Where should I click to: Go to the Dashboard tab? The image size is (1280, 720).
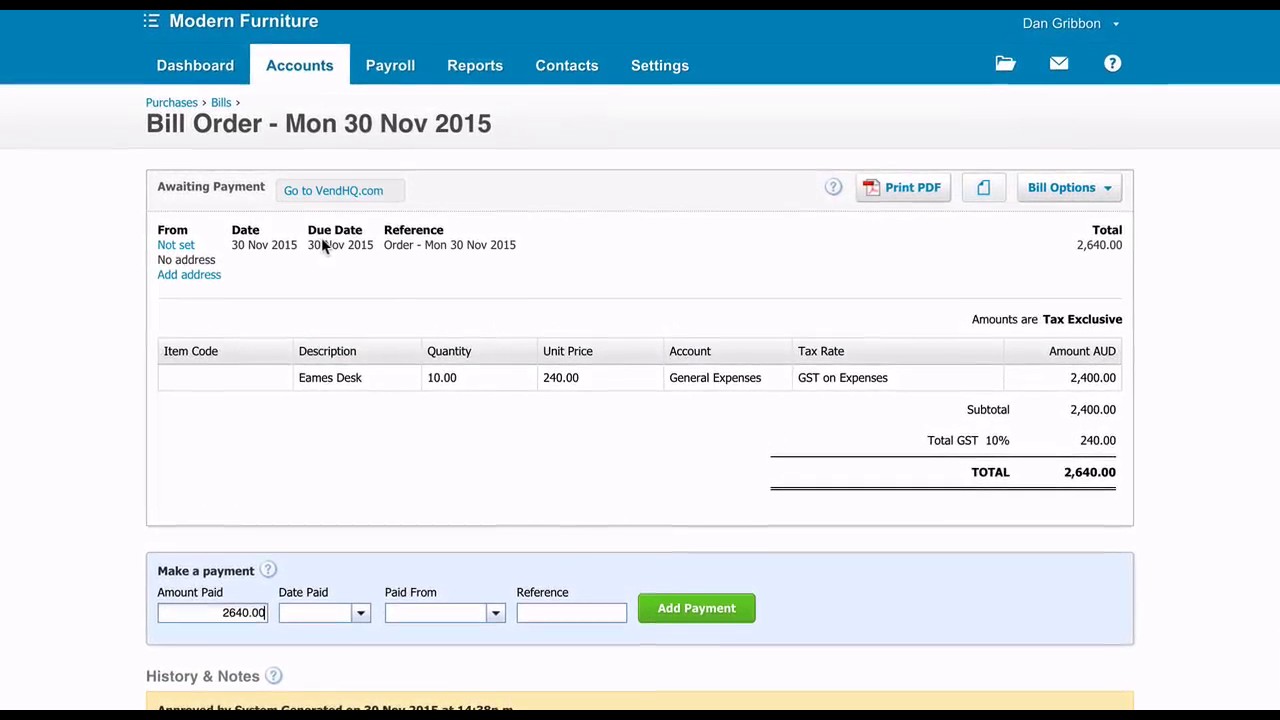(195, 65)
